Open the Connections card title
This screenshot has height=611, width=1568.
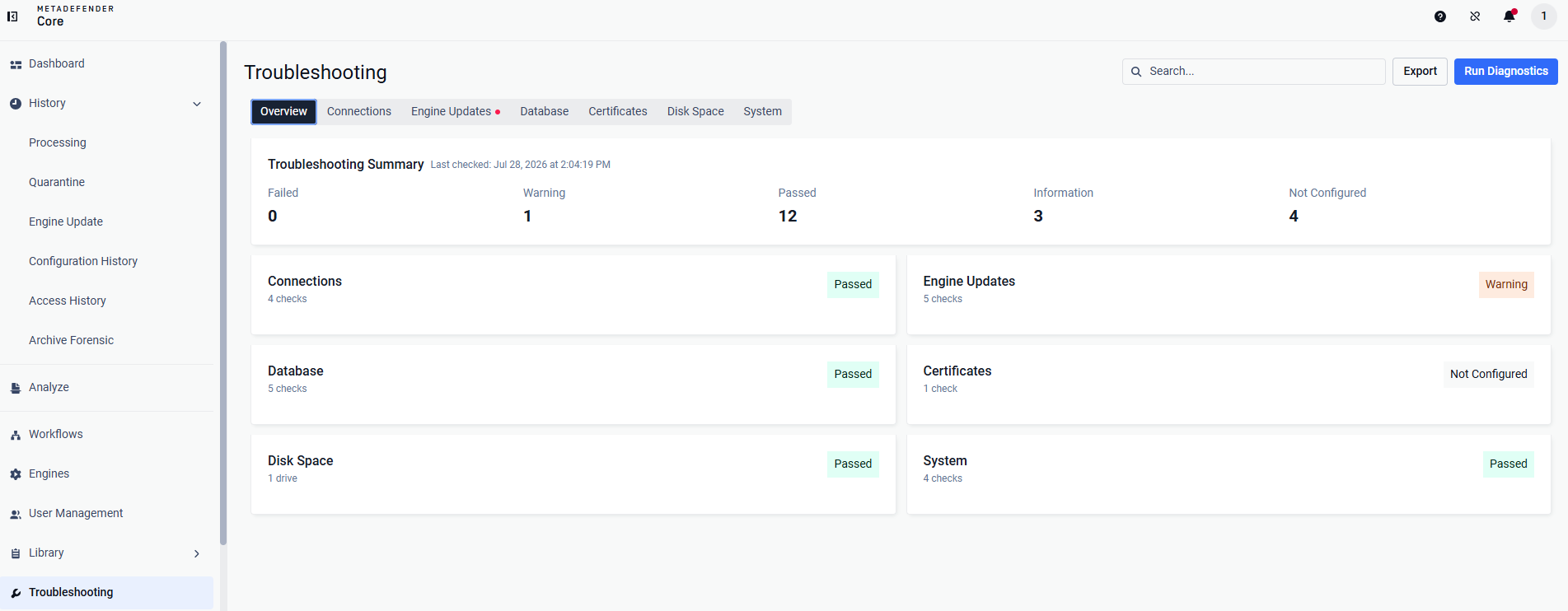click(x=305, y=282)
